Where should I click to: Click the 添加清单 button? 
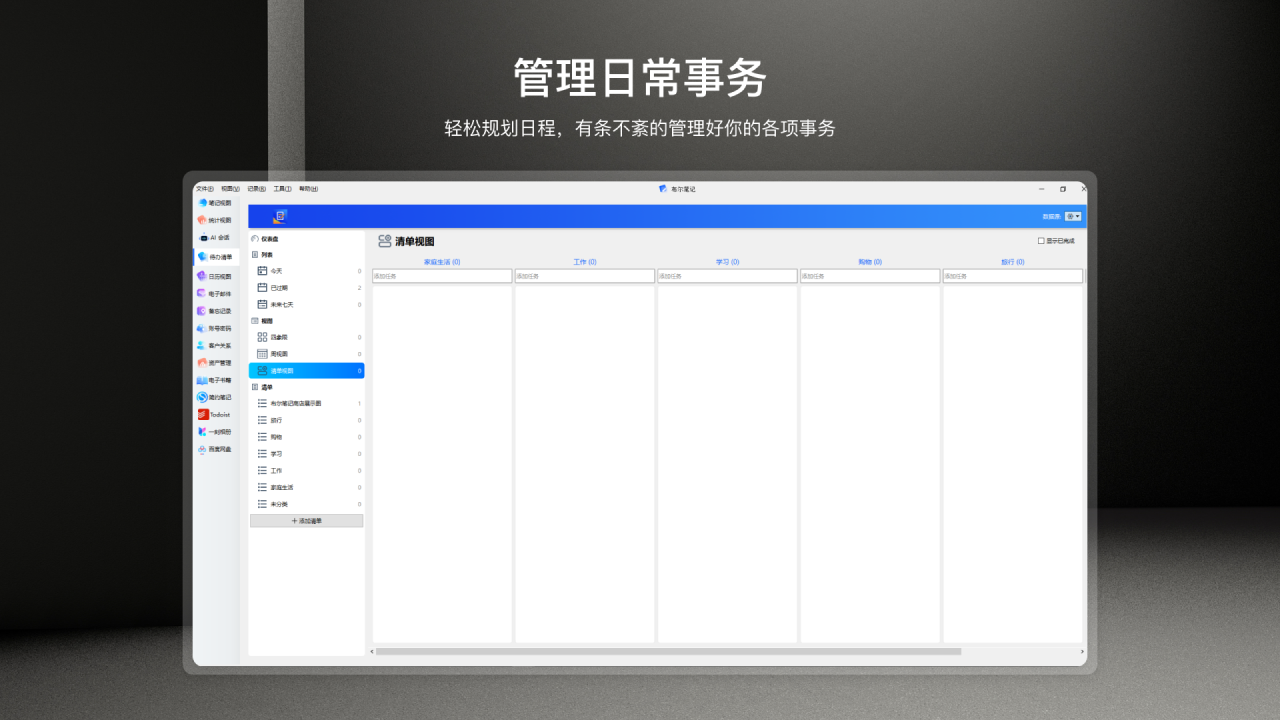pos(306,520)
